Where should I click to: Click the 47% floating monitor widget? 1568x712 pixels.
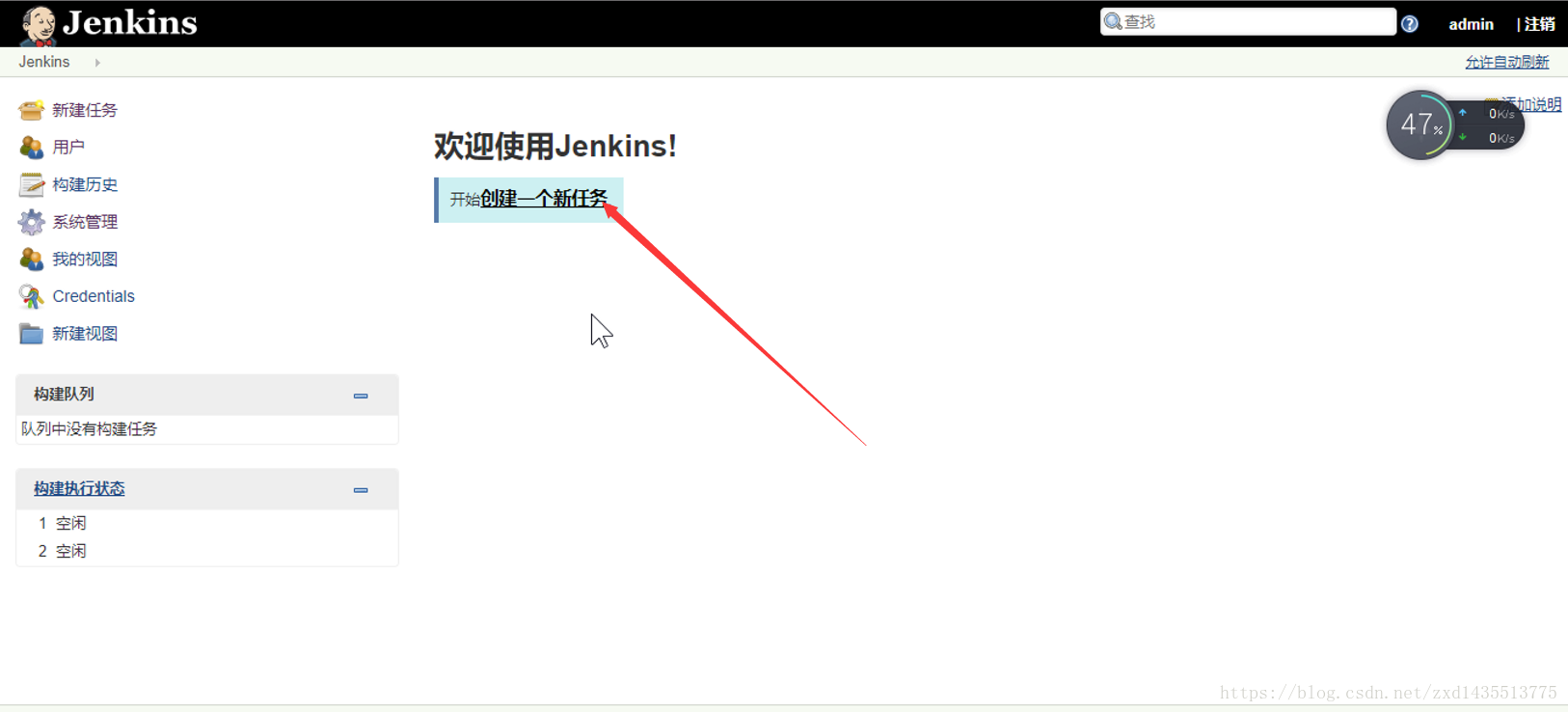point(1454,125)
